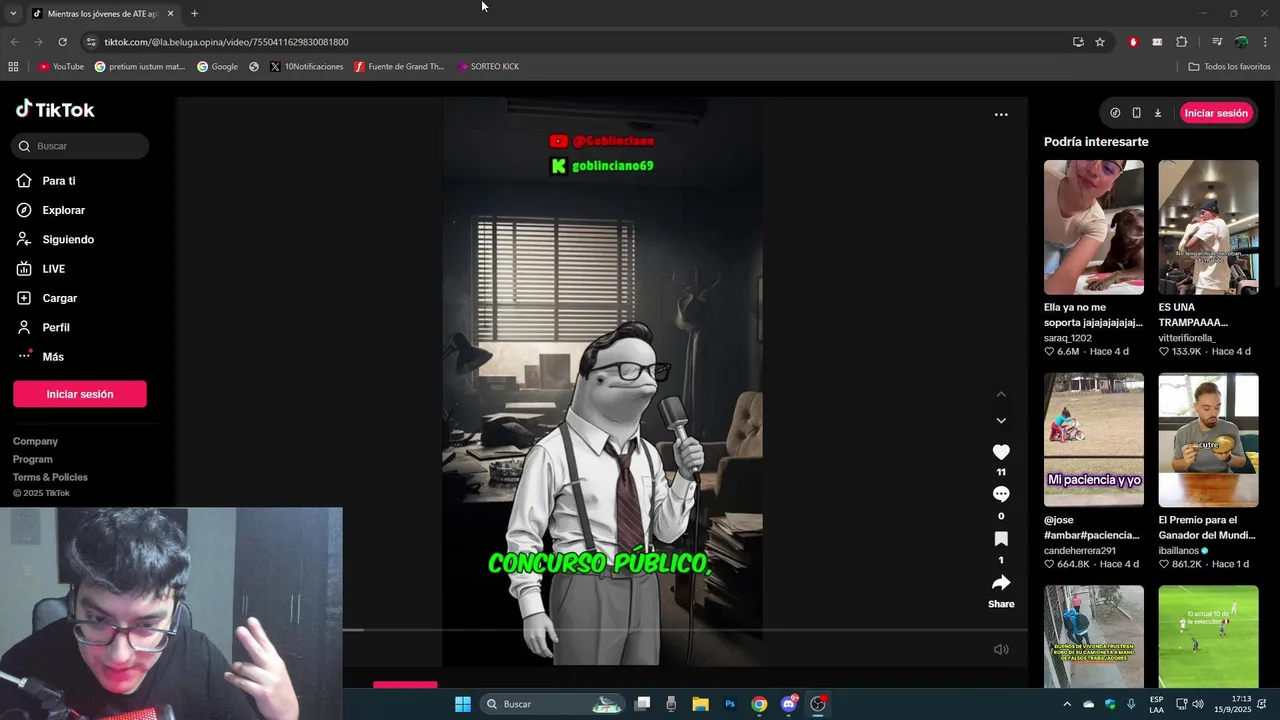The image size is (1280, 720).
Task: Click the install app icon in address bar
Action: coord(1078,42)
